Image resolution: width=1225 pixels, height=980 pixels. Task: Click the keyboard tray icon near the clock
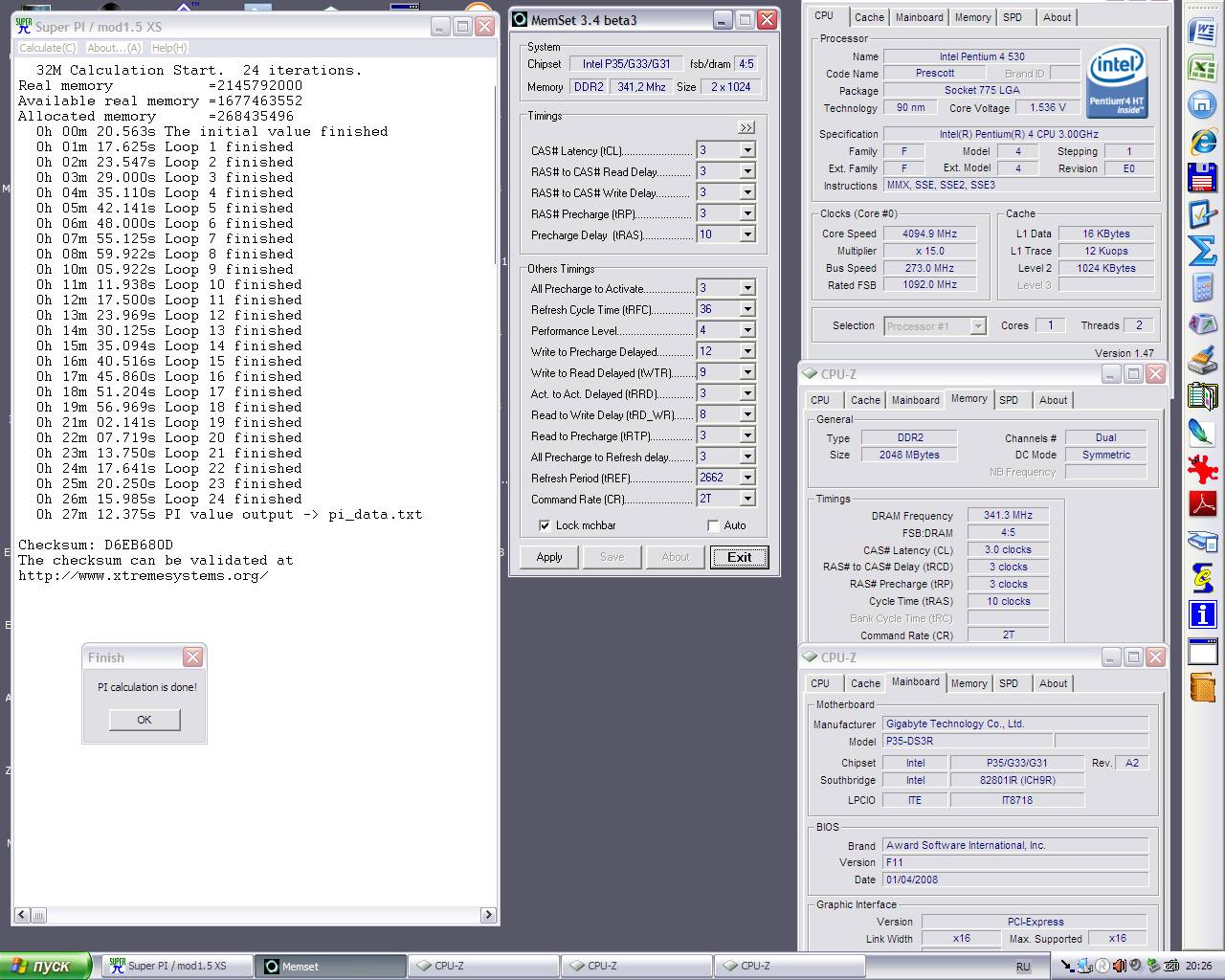point(1172,966)
